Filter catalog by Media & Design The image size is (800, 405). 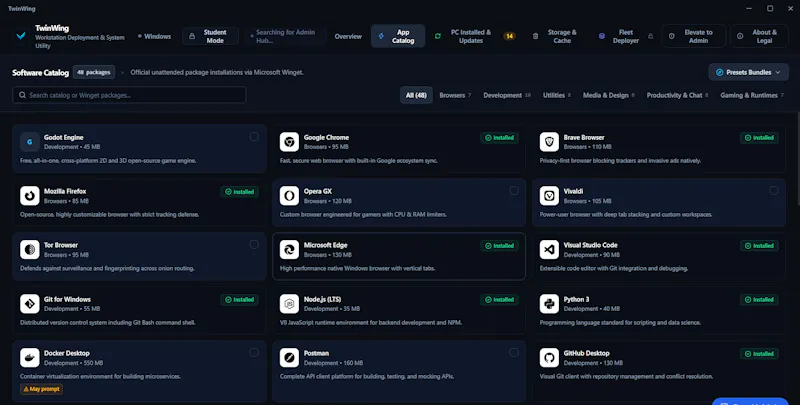[x=609, y=95]
